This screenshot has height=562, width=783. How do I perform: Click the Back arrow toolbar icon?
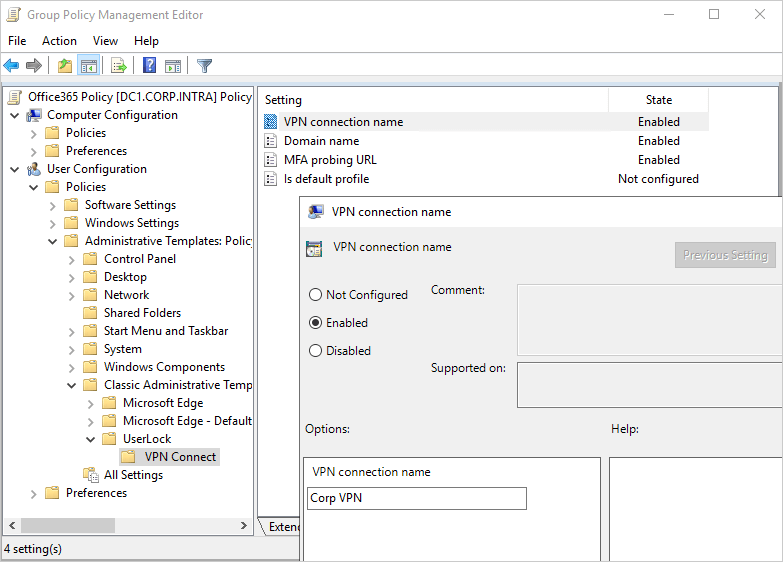(x=12, y=66)
